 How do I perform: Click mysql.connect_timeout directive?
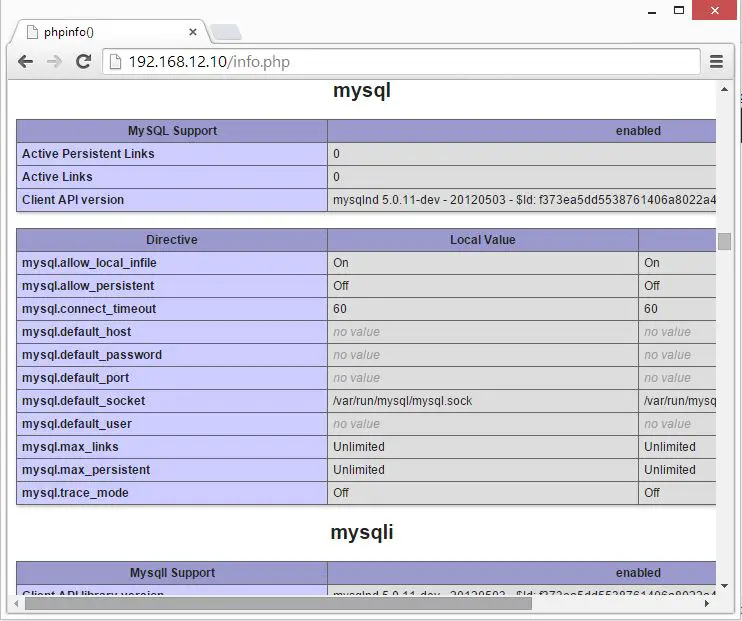coord(89,309)
